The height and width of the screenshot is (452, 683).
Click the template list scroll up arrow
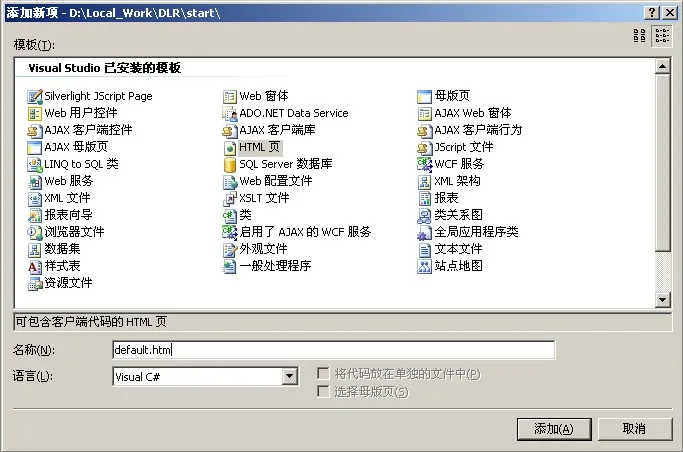663,67
